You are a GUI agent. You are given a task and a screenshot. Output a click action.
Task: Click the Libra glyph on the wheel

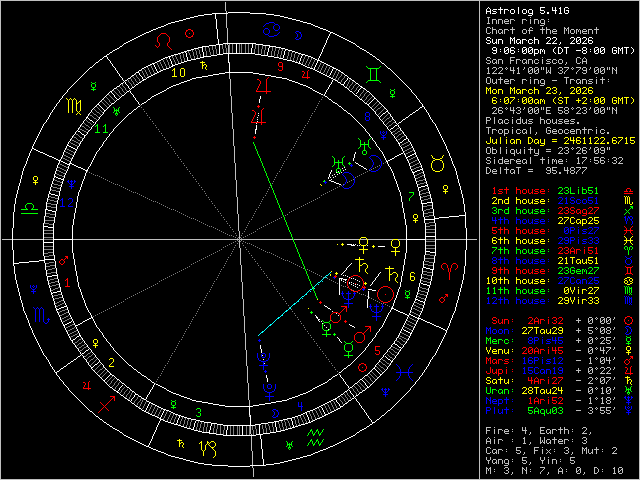(x=30, y=206)
